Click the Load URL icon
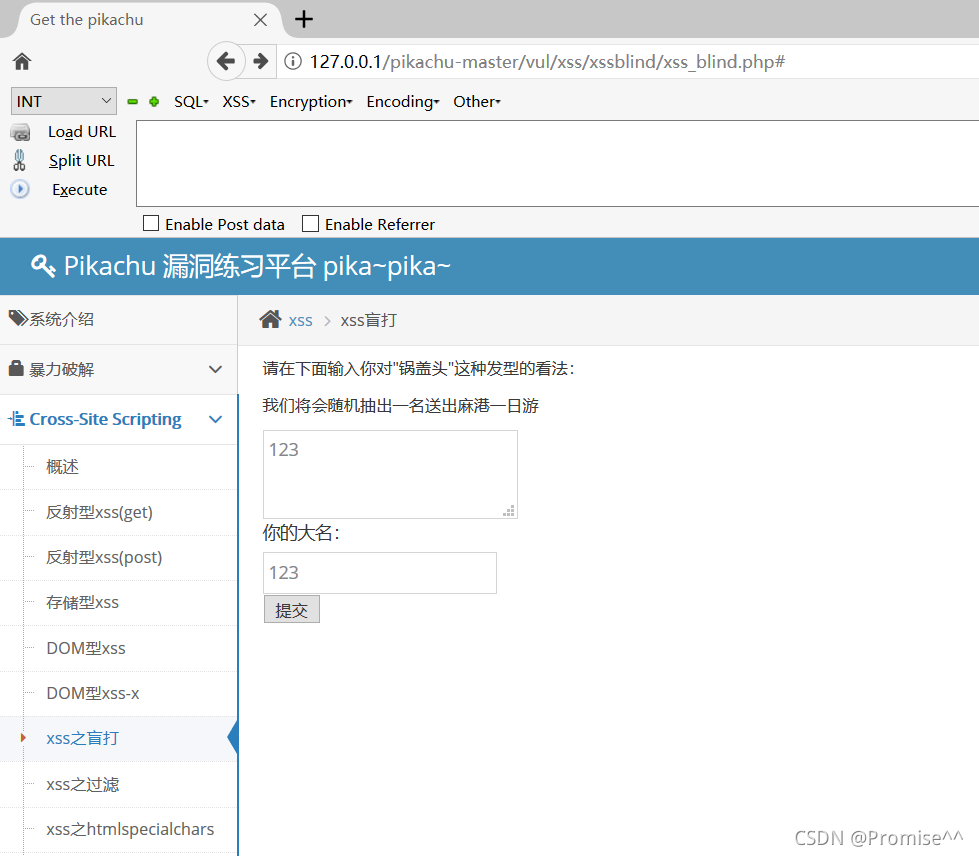 tap(20, 132)
